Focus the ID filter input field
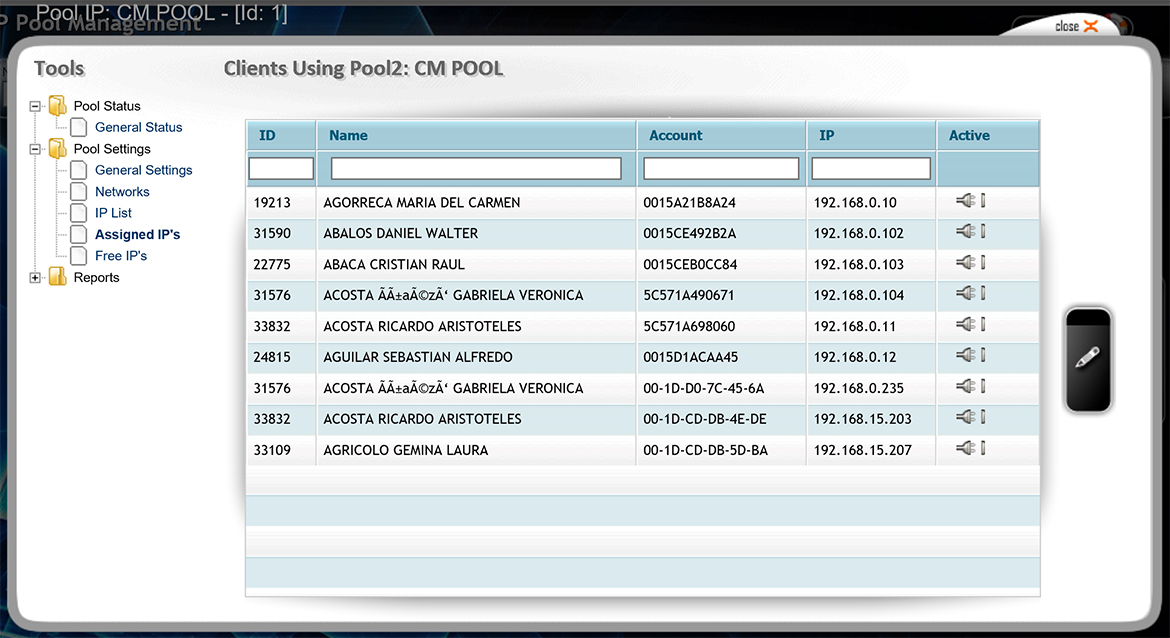 click(281, 169)
